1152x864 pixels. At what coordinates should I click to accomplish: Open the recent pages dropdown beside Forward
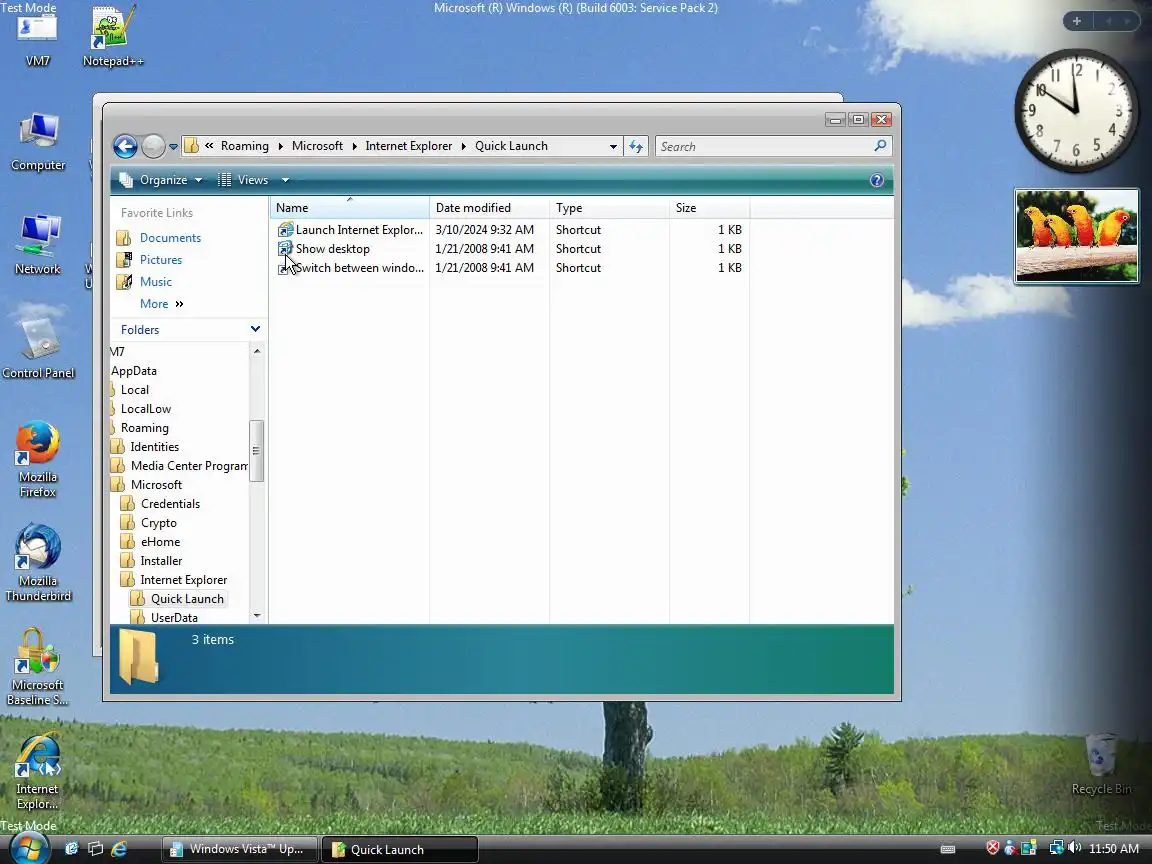pos(173,147)
